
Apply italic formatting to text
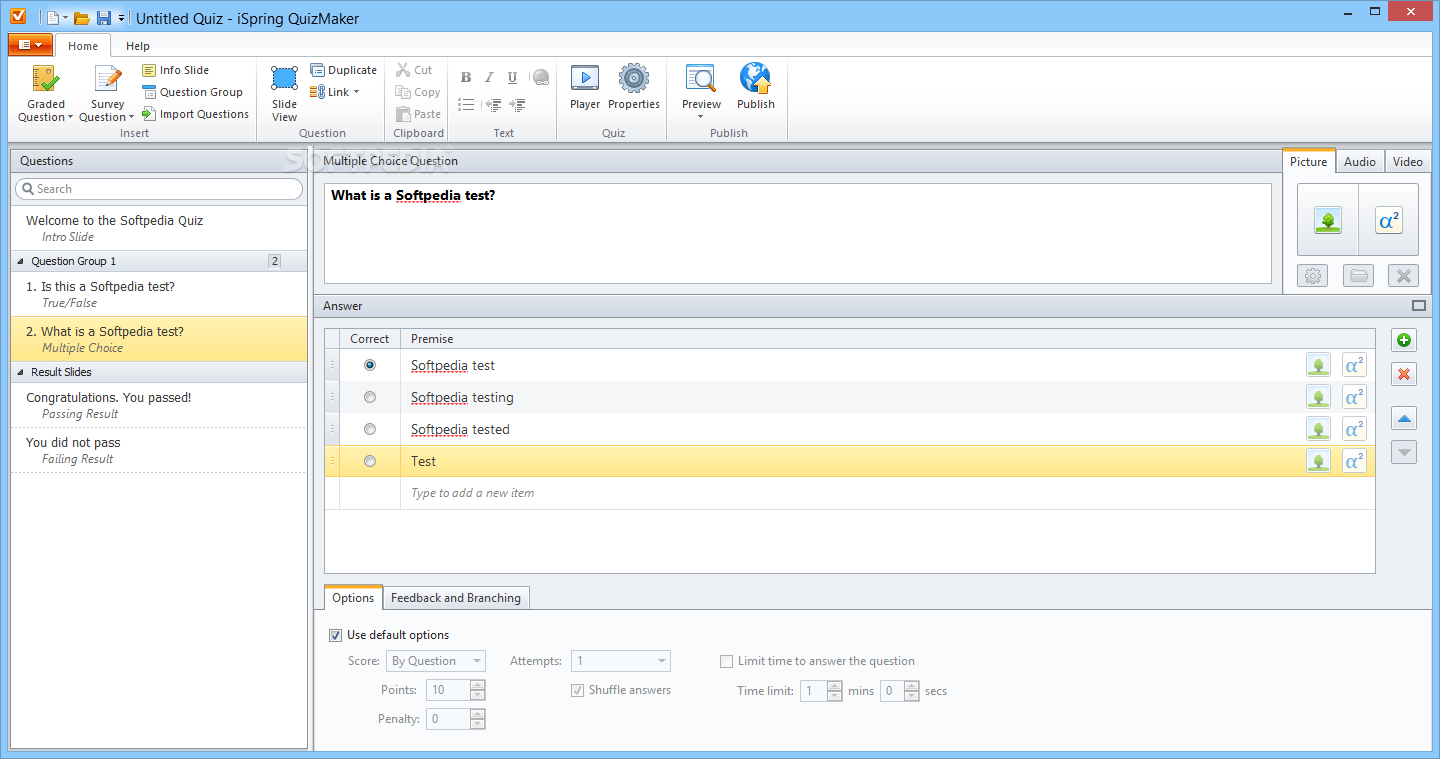tap(489, 78)
